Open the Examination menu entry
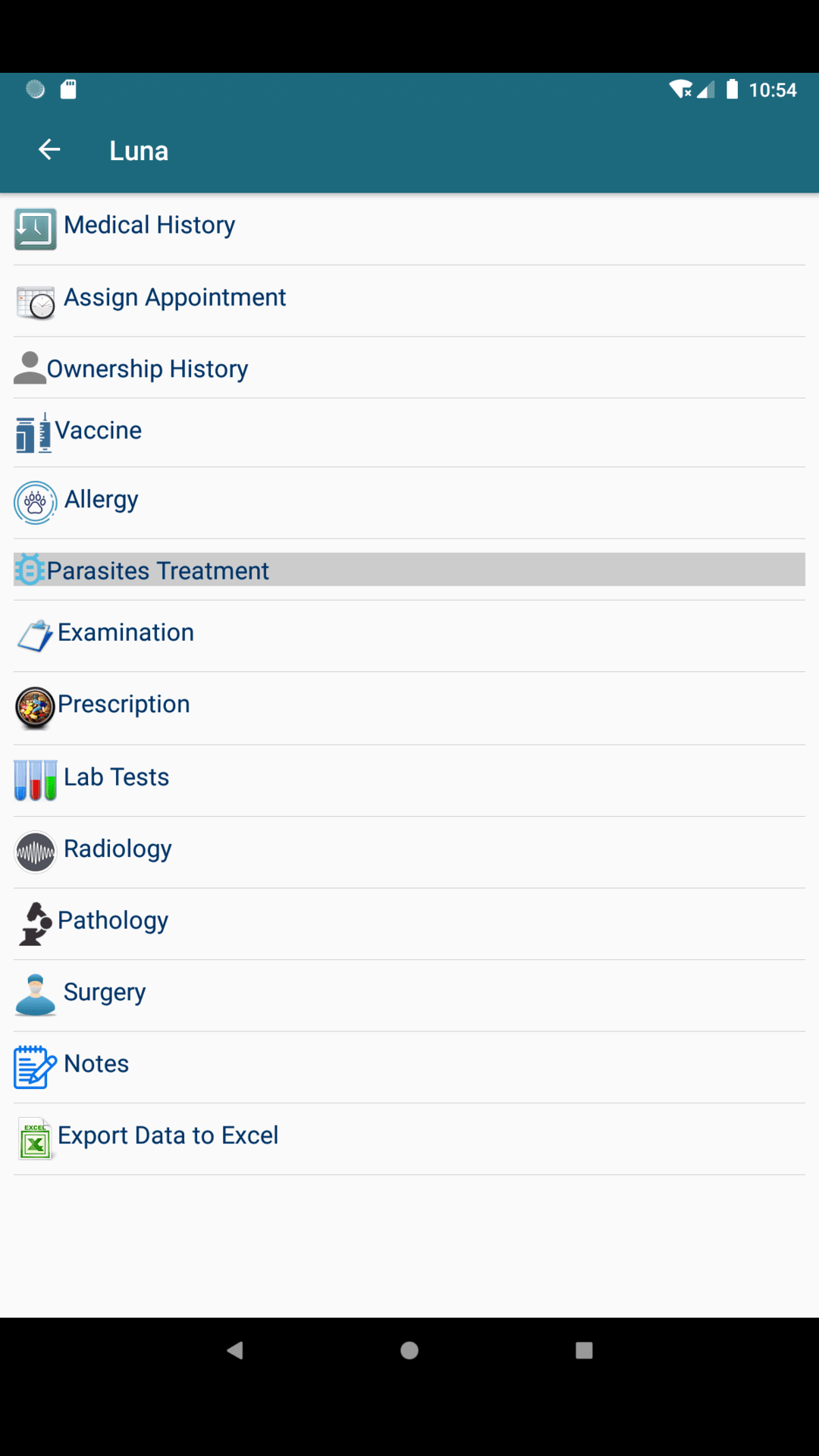This screenshot has height=1456, width=819. coord(126,632)
